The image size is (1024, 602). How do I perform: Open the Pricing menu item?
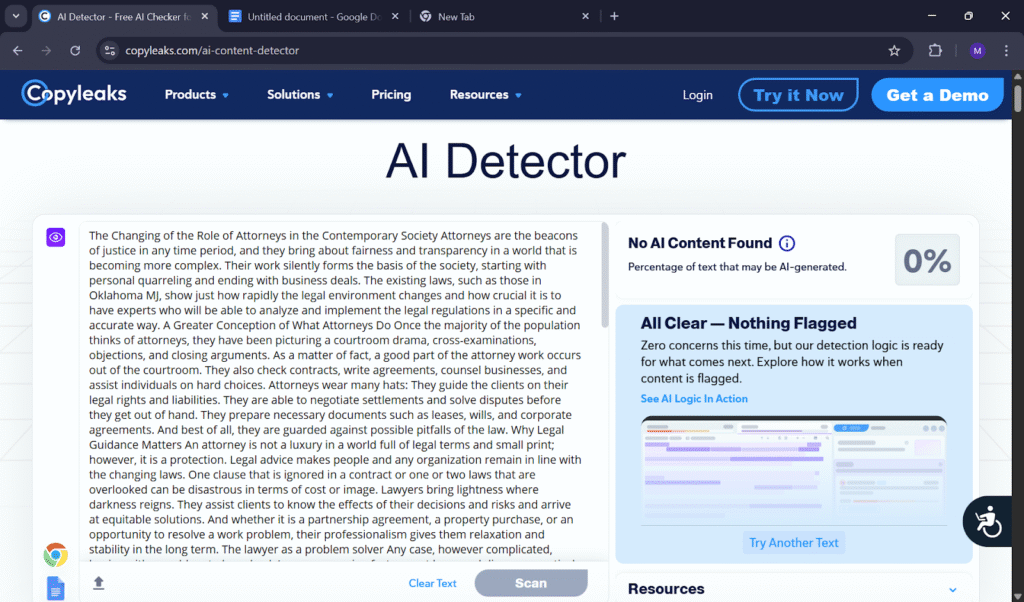(x=391, y=95)
